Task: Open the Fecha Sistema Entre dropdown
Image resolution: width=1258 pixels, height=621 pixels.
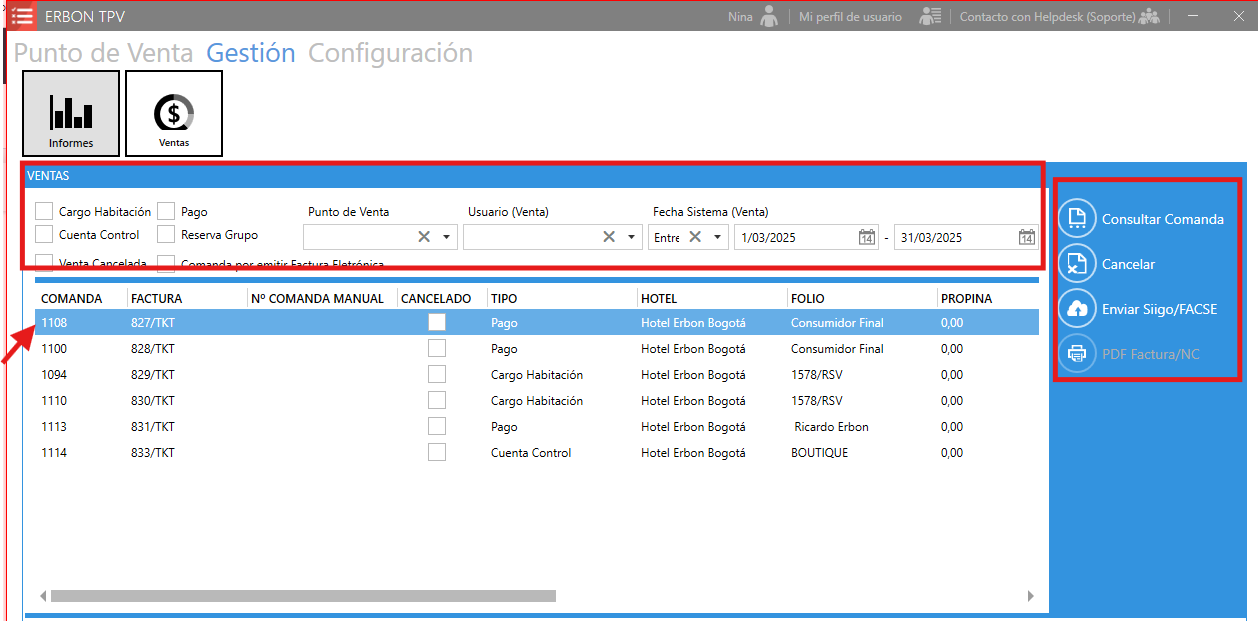Action: (717, 237)
